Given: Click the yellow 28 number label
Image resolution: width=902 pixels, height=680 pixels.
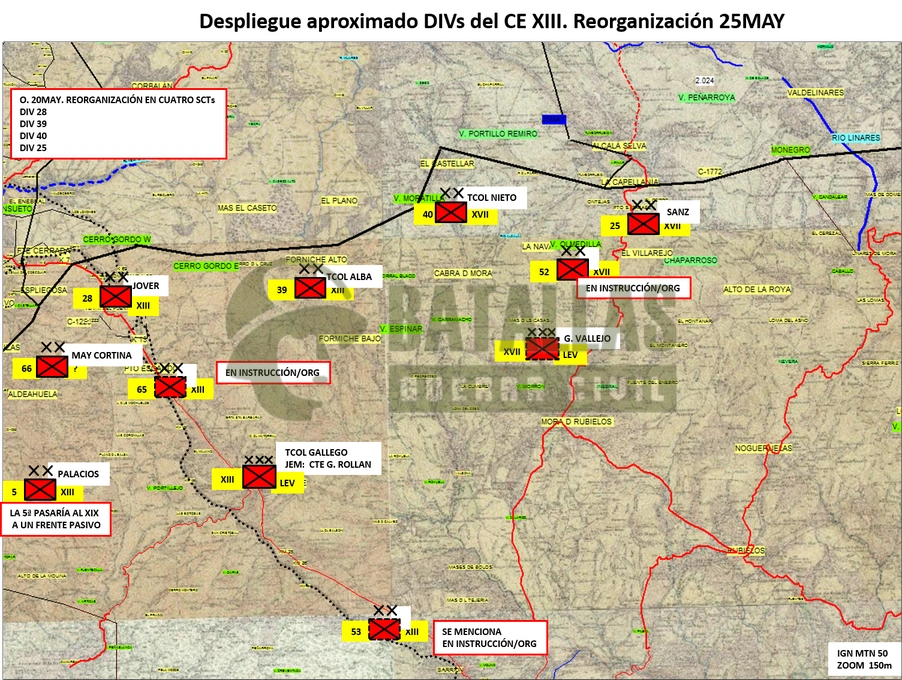Looking at the screenshot, I should (x=87, y=298).
